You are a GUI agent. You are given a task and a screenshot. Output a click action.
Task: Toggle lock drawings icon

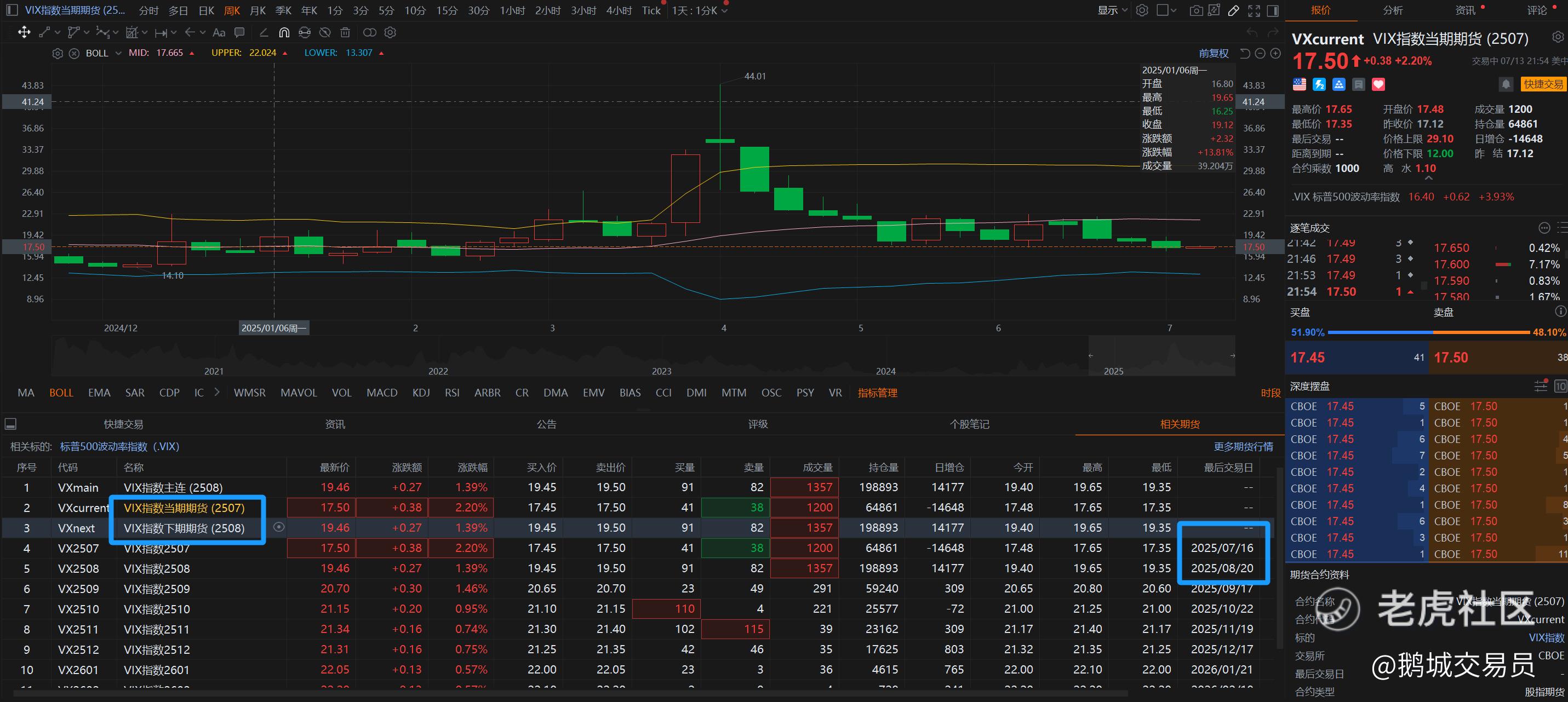pos(305,32)
